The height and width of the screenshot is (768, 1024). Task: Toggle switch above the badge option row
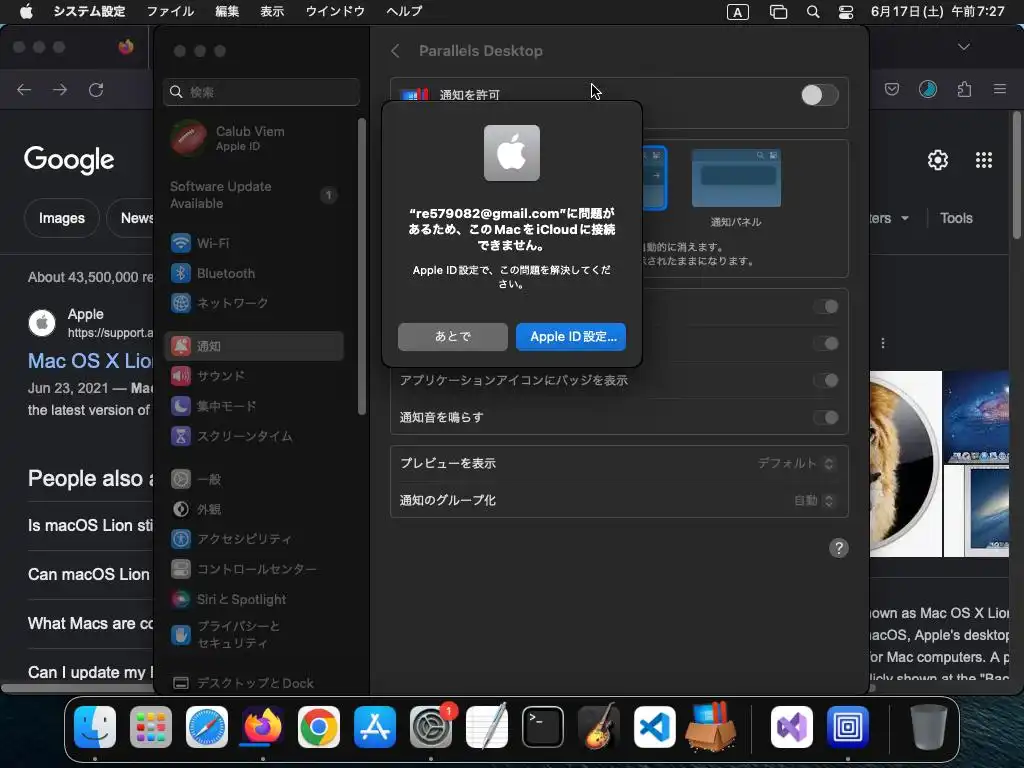(x=826, y=344)
